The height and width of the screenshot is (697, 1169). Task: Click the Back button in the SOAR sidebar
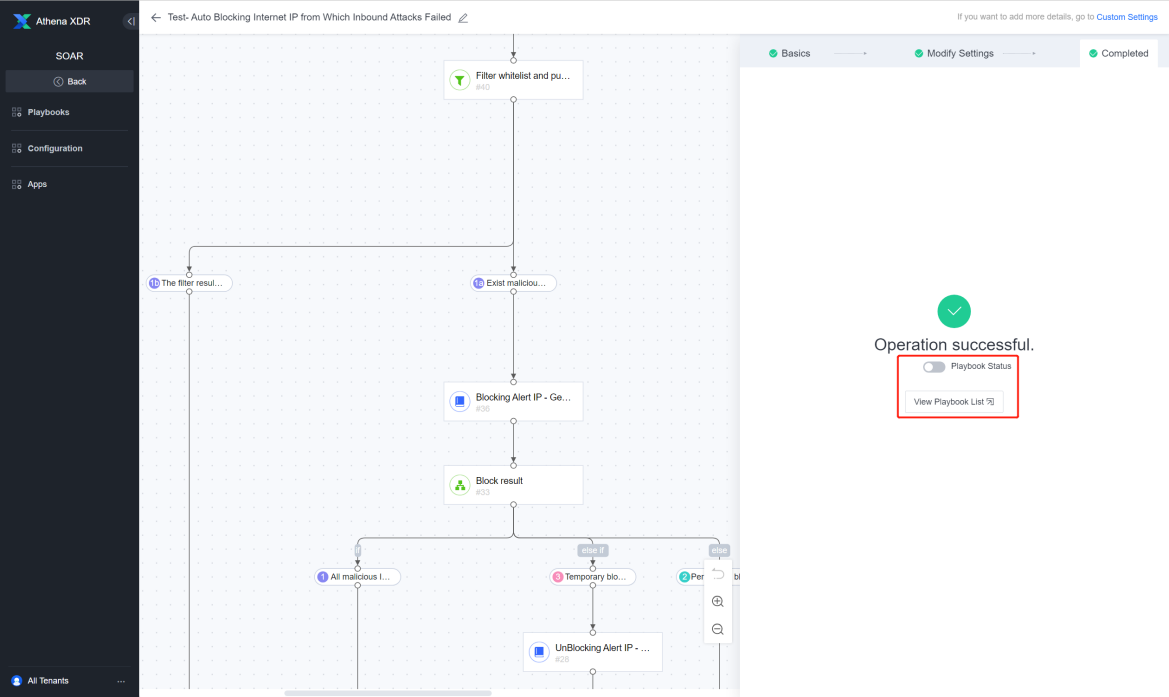69,81
